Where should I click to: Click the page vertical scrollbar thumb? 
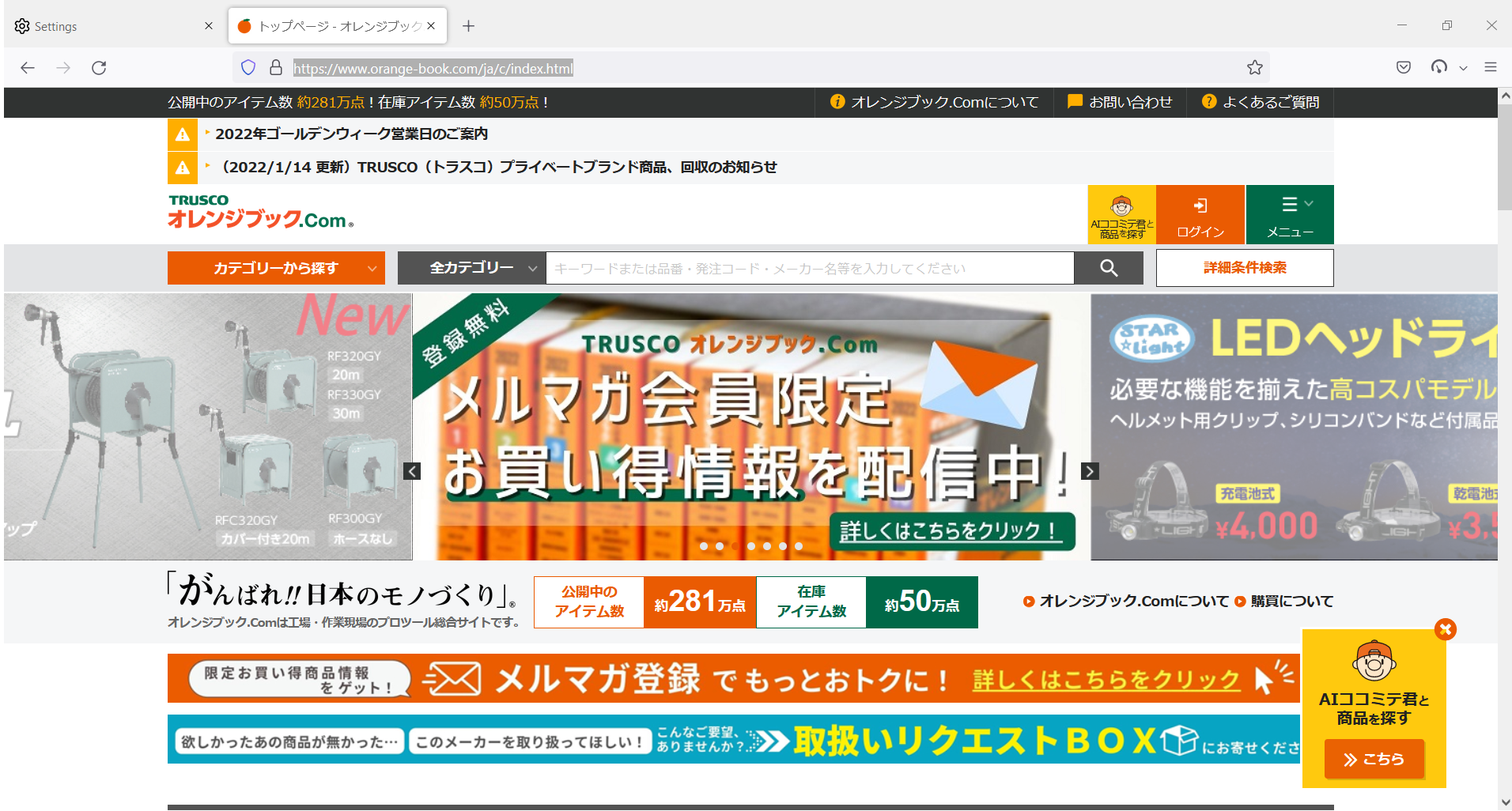pyautogui.click(x=1505, y=157)
